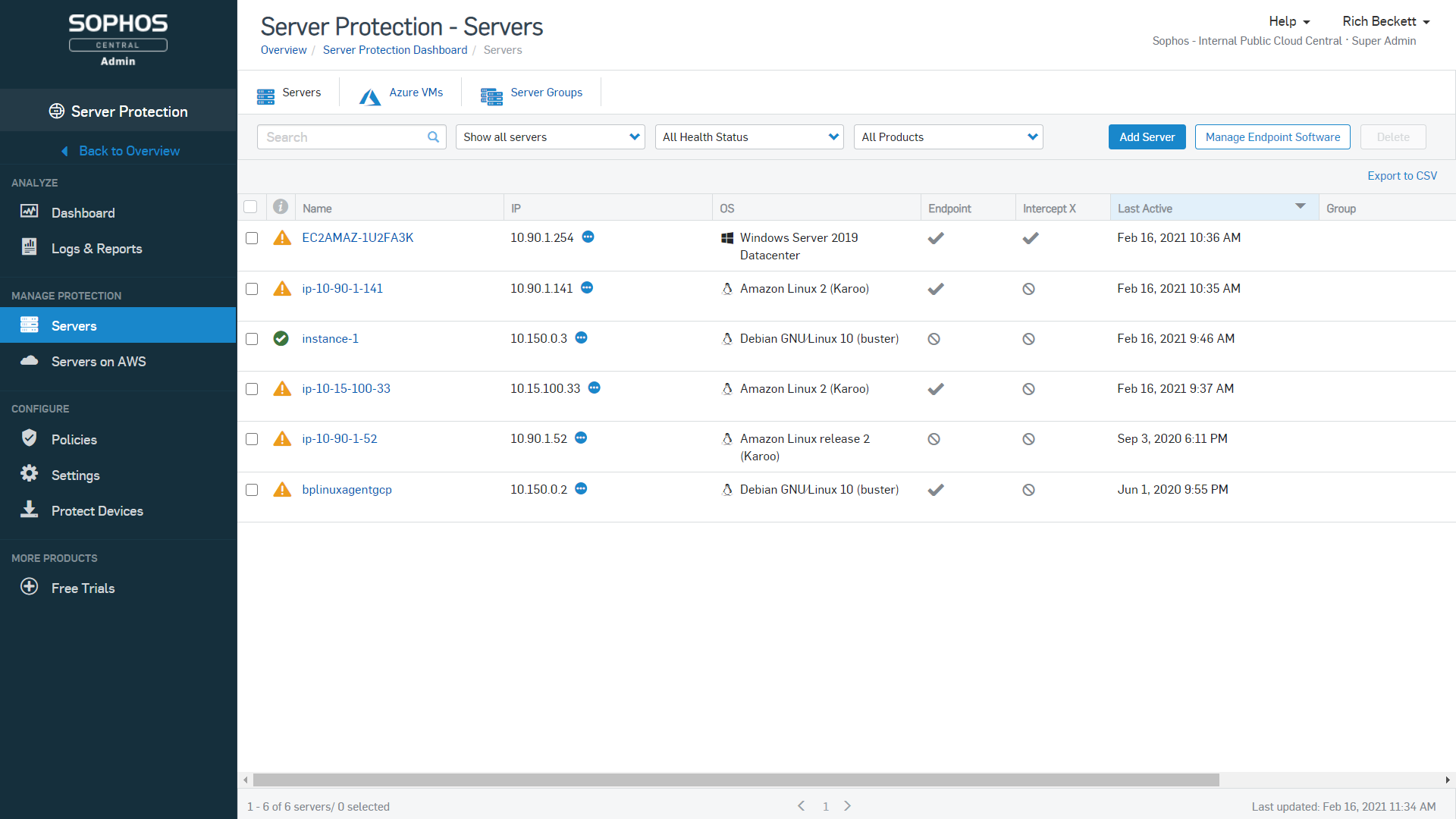Click the info icon in the table header
This screenshot has width=1456, height=819.
pyautogui.click(x=281, y=207)
